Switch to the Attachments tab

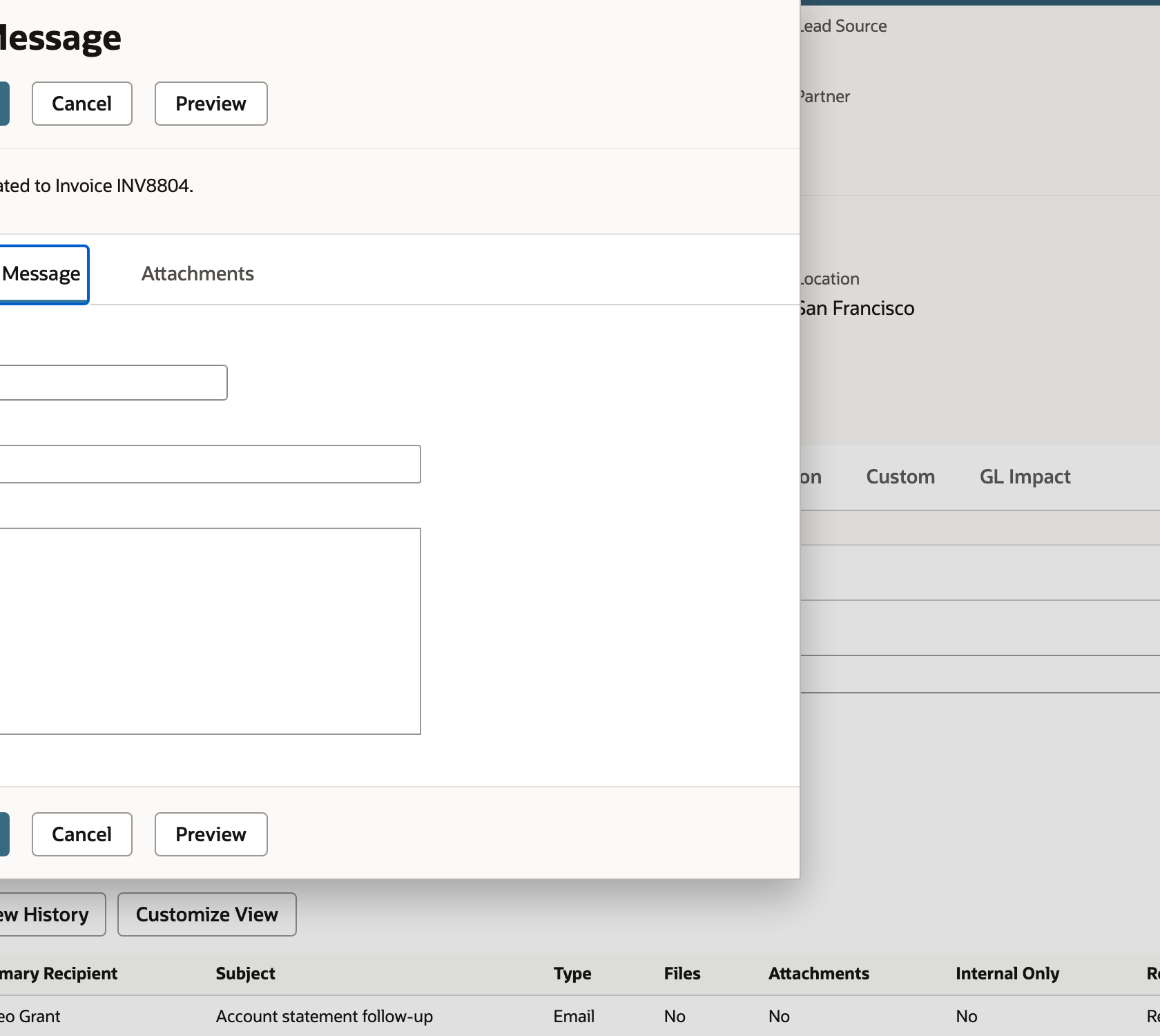[x=197, y=274]
